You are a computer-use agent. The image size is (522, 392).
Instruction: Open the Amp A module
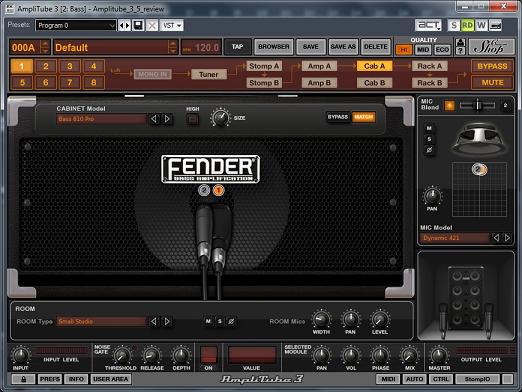pyautogui.click(x=319, y=66)
